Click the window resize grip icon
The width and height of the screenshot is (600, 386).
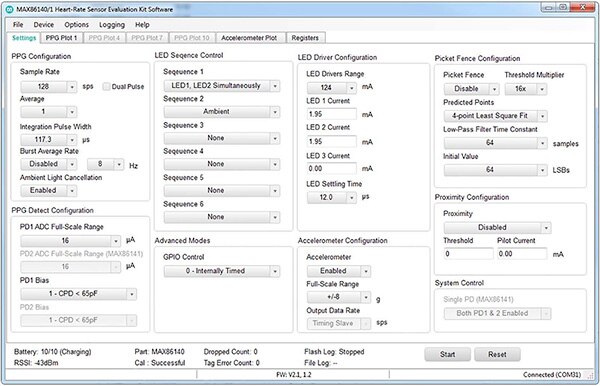590,376
